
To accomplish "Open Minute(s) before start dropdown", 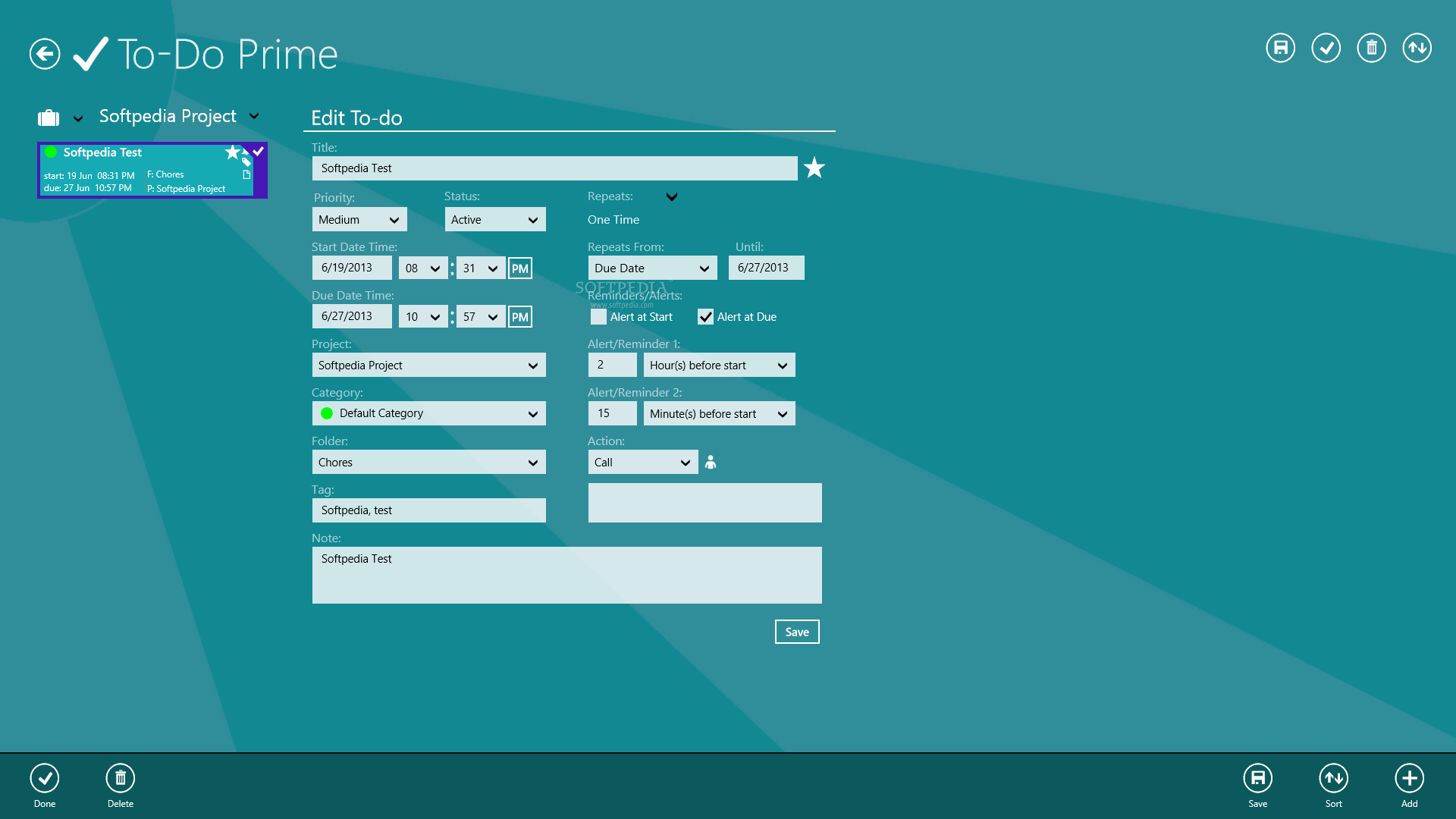I will coord(719,414).
